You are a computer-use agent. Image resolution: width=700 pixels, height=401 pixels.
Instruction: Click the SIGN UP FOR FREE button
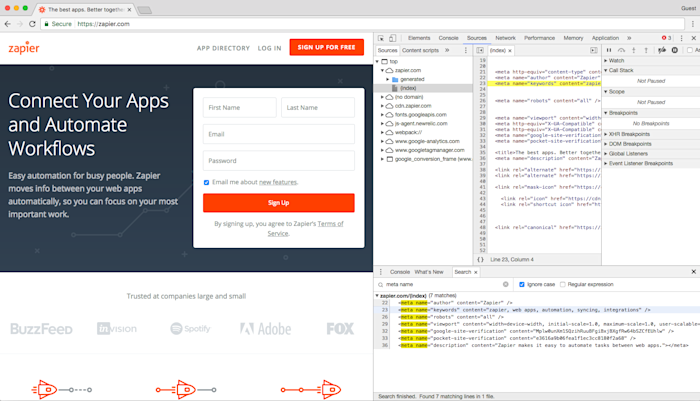pos(326,47)
